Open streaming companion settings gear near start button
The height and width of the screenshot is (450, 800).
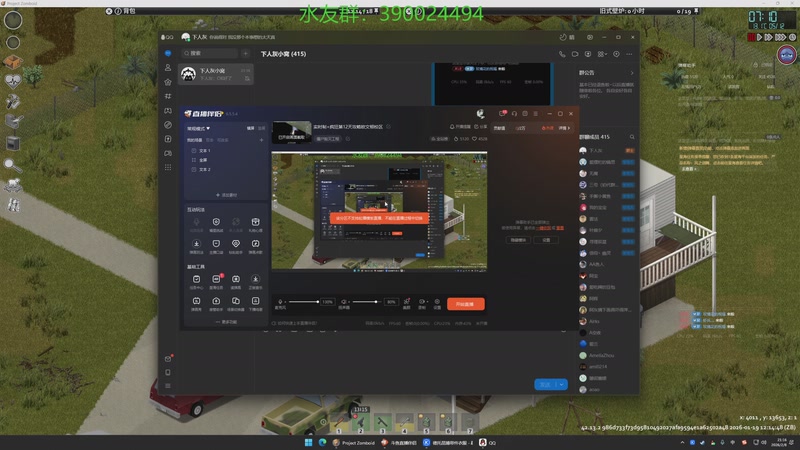(x=437, y=302)
